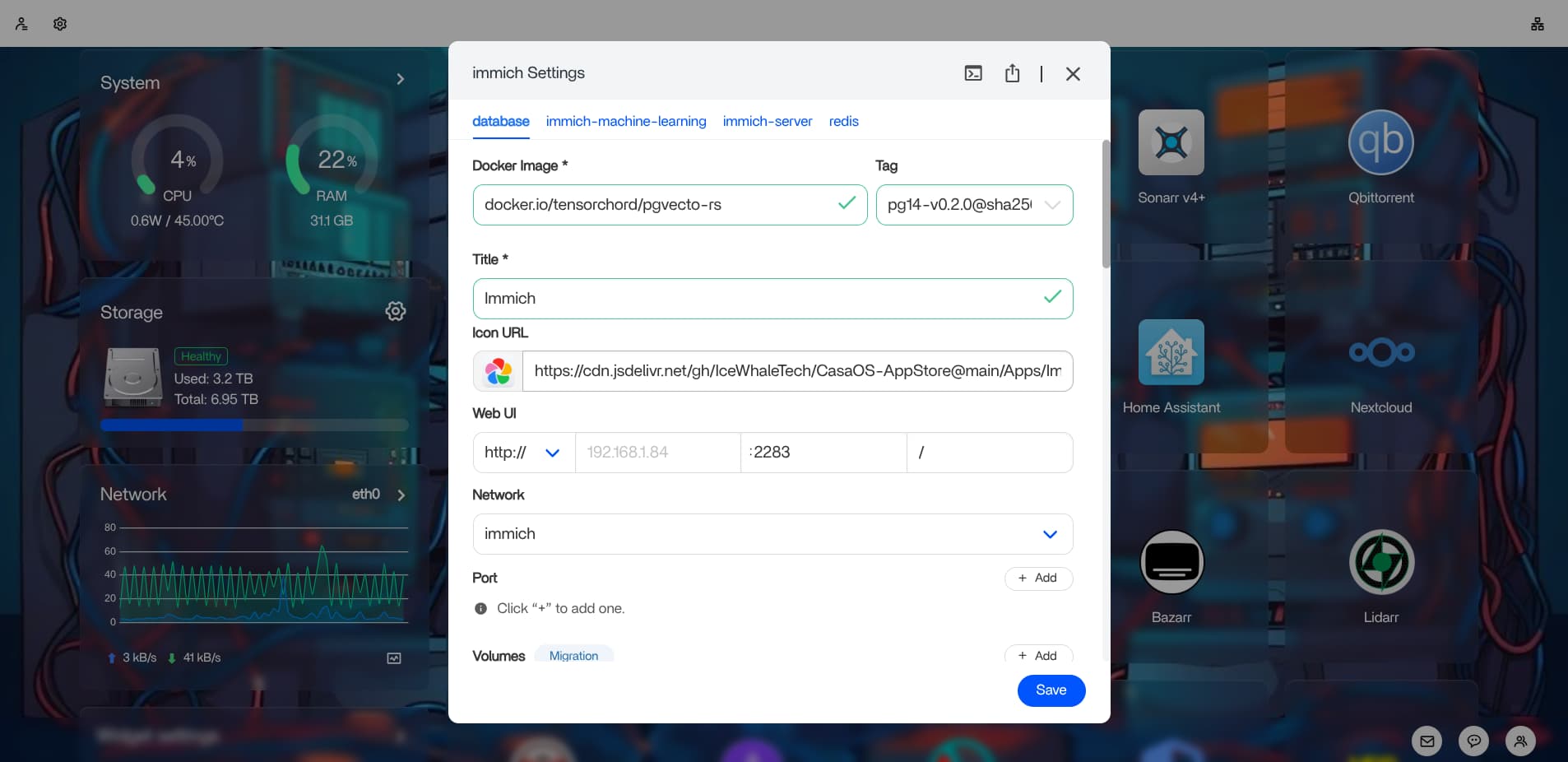Click the export/share icon in immich Settings
Screen dimensions: 1568x762
click(x=1012, y=73)
